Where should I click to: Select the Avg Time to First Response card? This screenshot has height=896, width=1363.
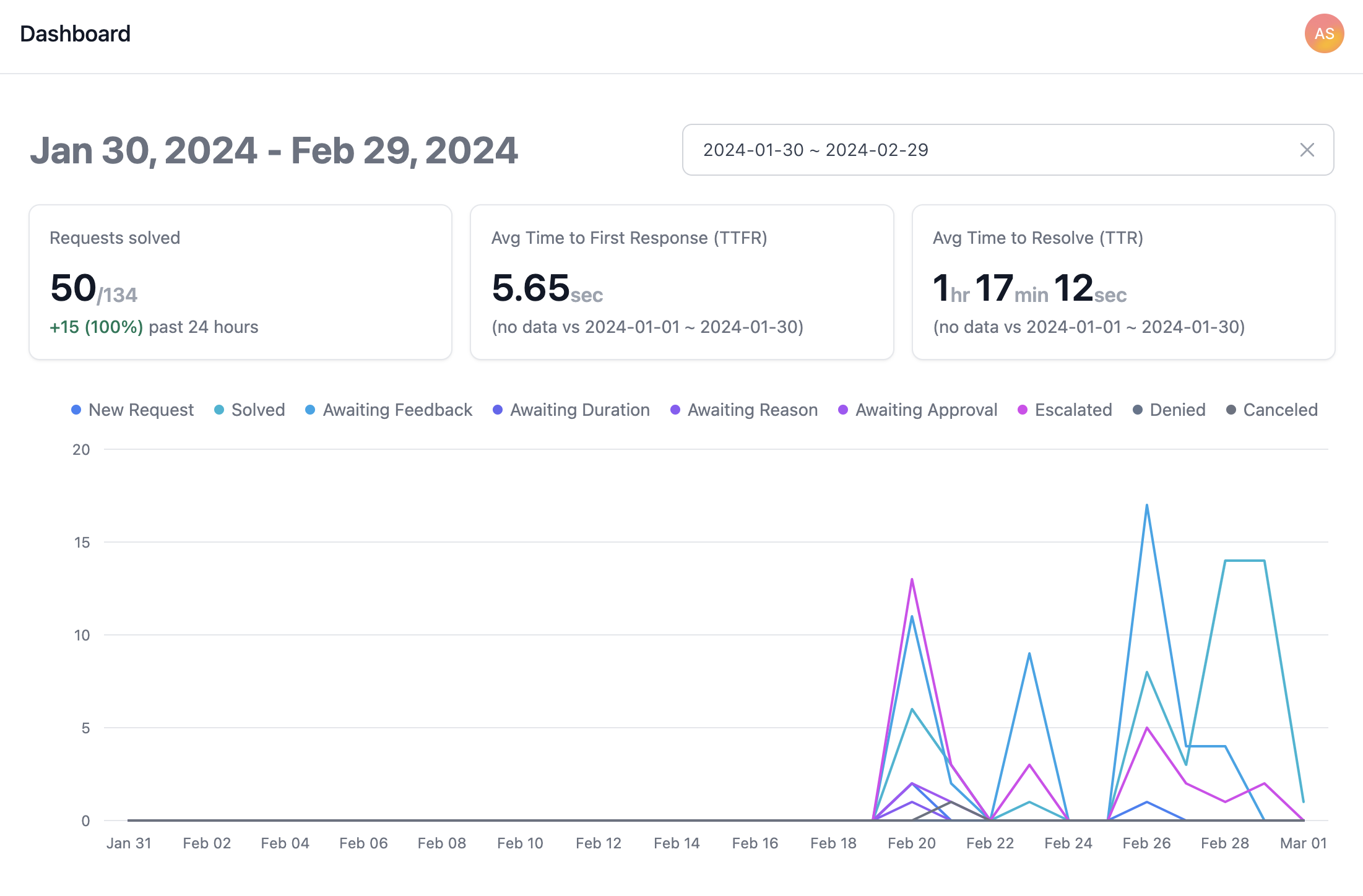tap(681, 282)
